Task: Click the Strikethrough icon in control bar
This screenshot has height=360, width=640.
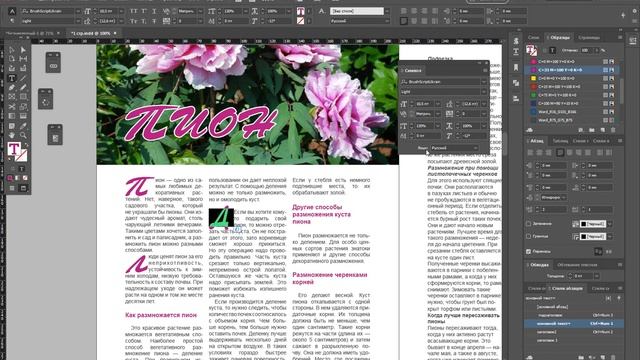Action: [x=154, y=21]
